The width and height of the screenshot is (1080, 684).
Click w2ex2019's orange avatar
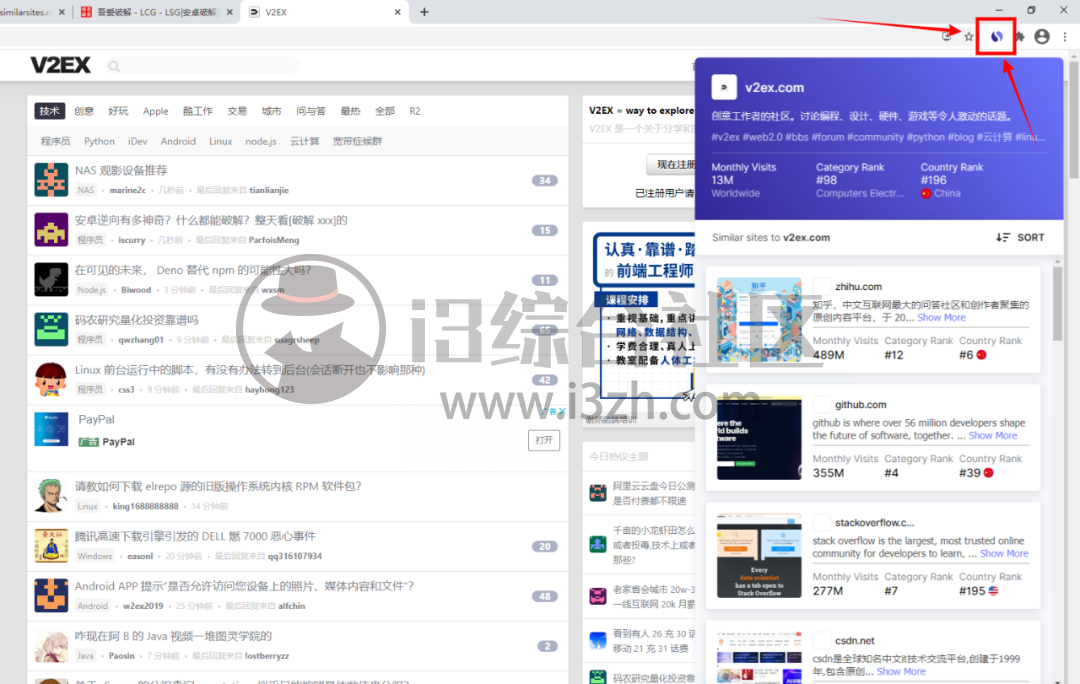click(x=51, y=596)
